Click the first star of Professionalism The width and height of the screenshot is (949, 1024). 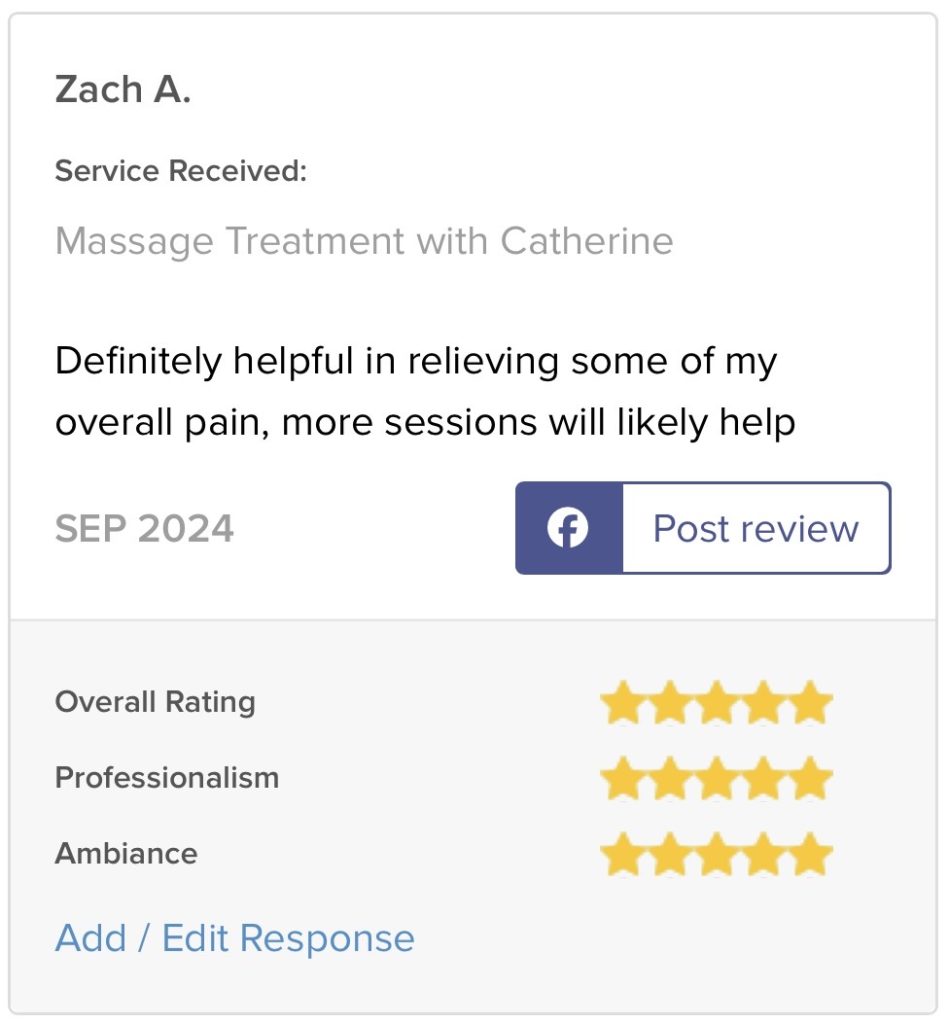[x=621, y=779]
